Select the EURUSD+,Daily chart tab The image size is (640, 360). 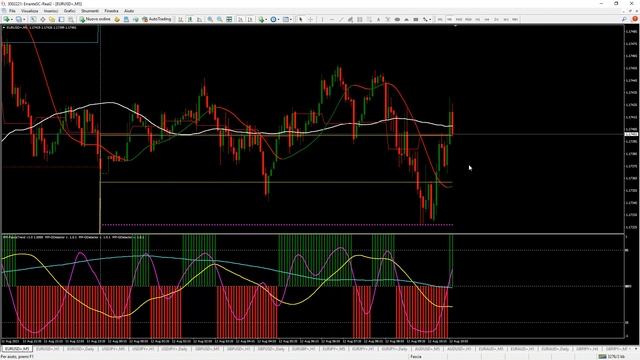click(80, 349)
